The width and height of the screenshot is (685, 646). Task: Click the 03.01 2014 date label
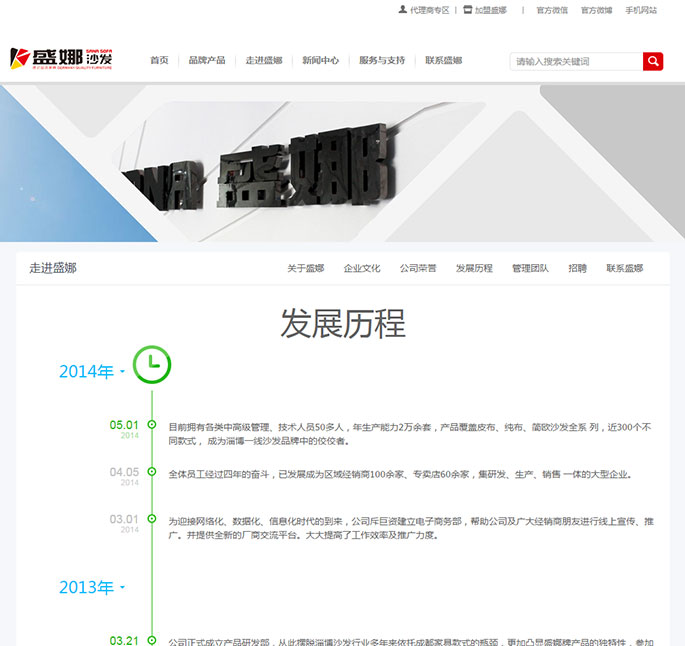pyautogui.click(x=124, y=523)
